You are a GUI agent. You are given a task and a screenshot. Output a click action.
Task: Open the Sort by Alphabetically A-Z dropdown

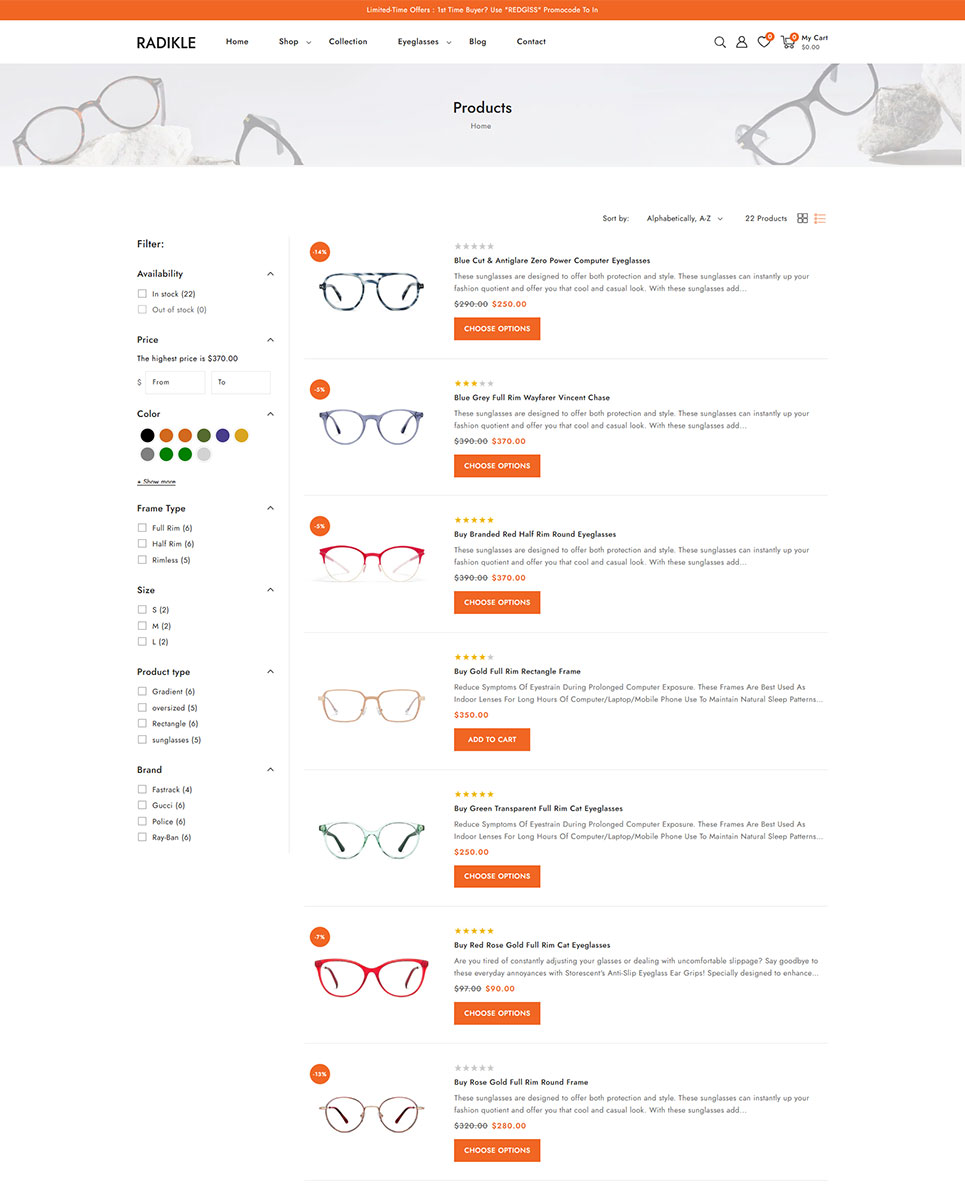pos(685,218)
